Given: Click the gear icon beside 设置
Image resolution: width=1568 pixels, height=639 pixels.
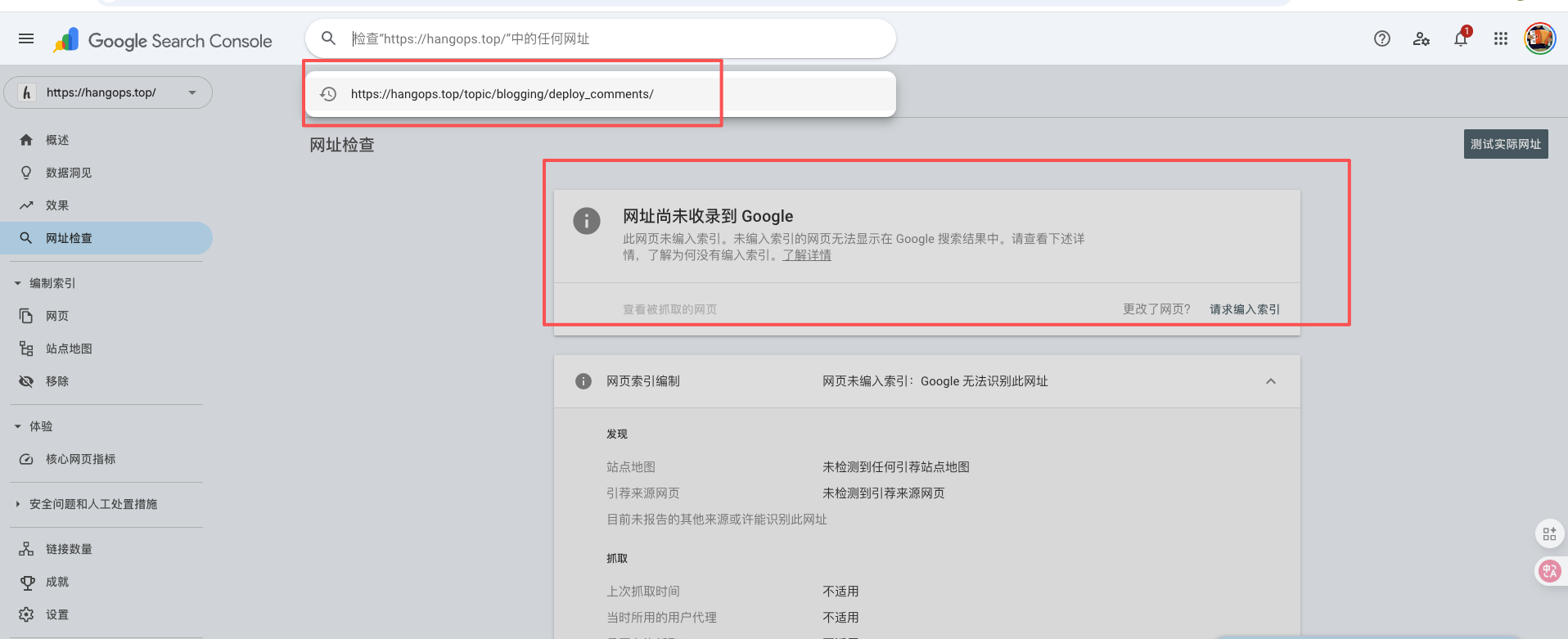Looking at the screenshot, I should point(26,614).
